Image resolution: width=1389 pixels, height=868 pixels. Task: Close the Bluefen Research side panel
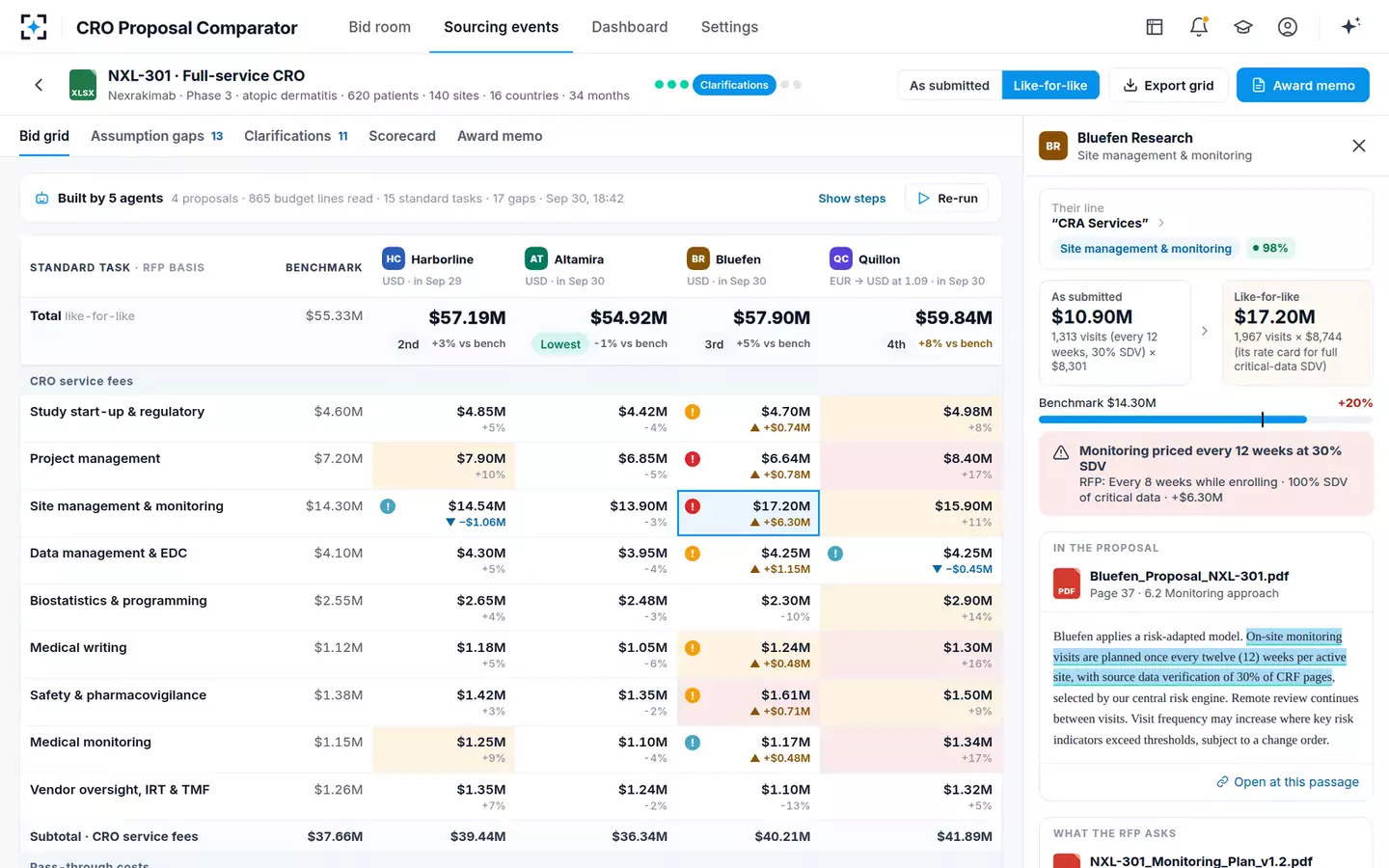coord(1359,146)
